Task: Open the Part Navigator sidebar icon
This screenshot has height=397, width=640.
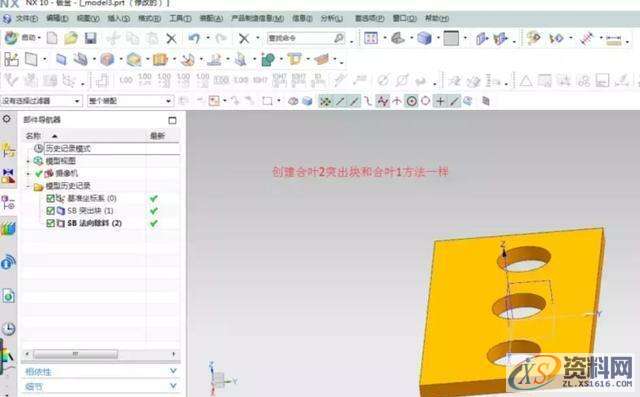Action: [x=8, y=203]
